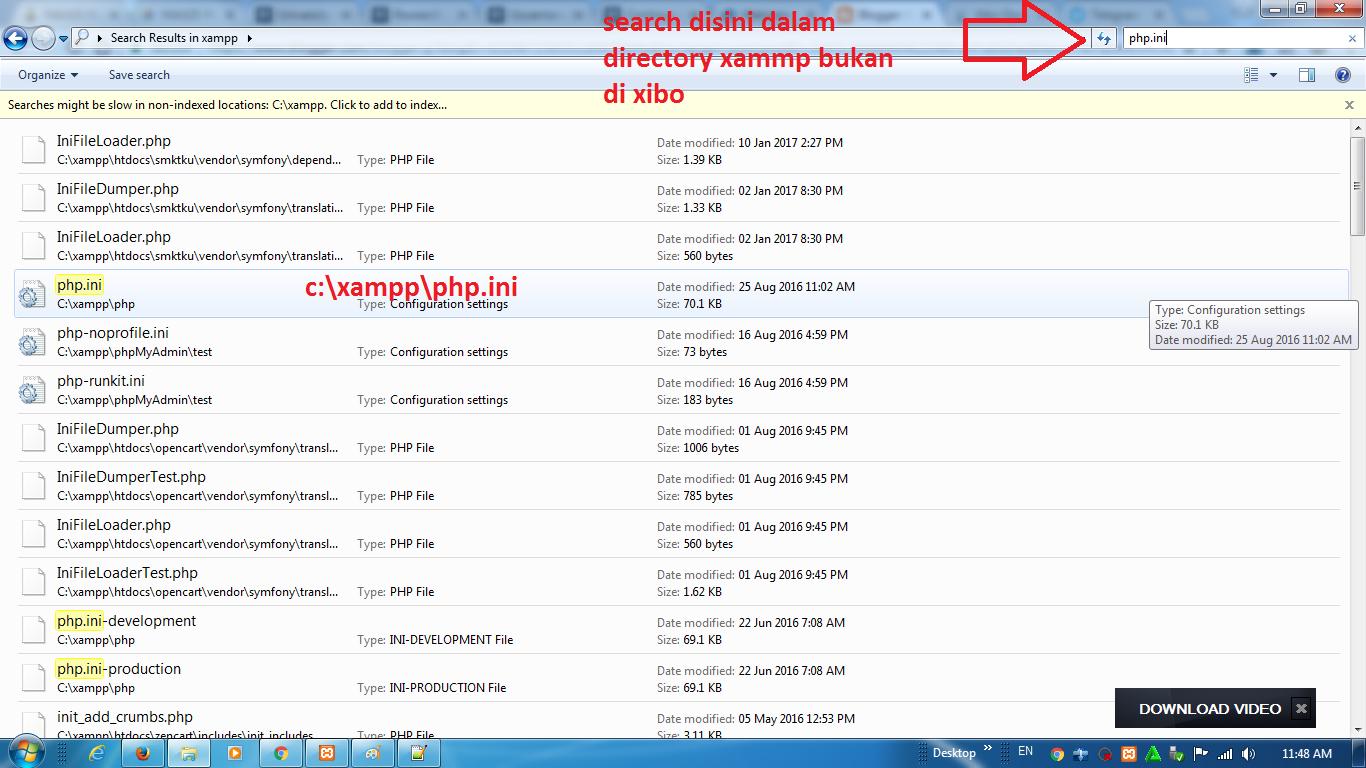
Task: Click the php-runkit.ini gear icon
Action: [33, 390]
